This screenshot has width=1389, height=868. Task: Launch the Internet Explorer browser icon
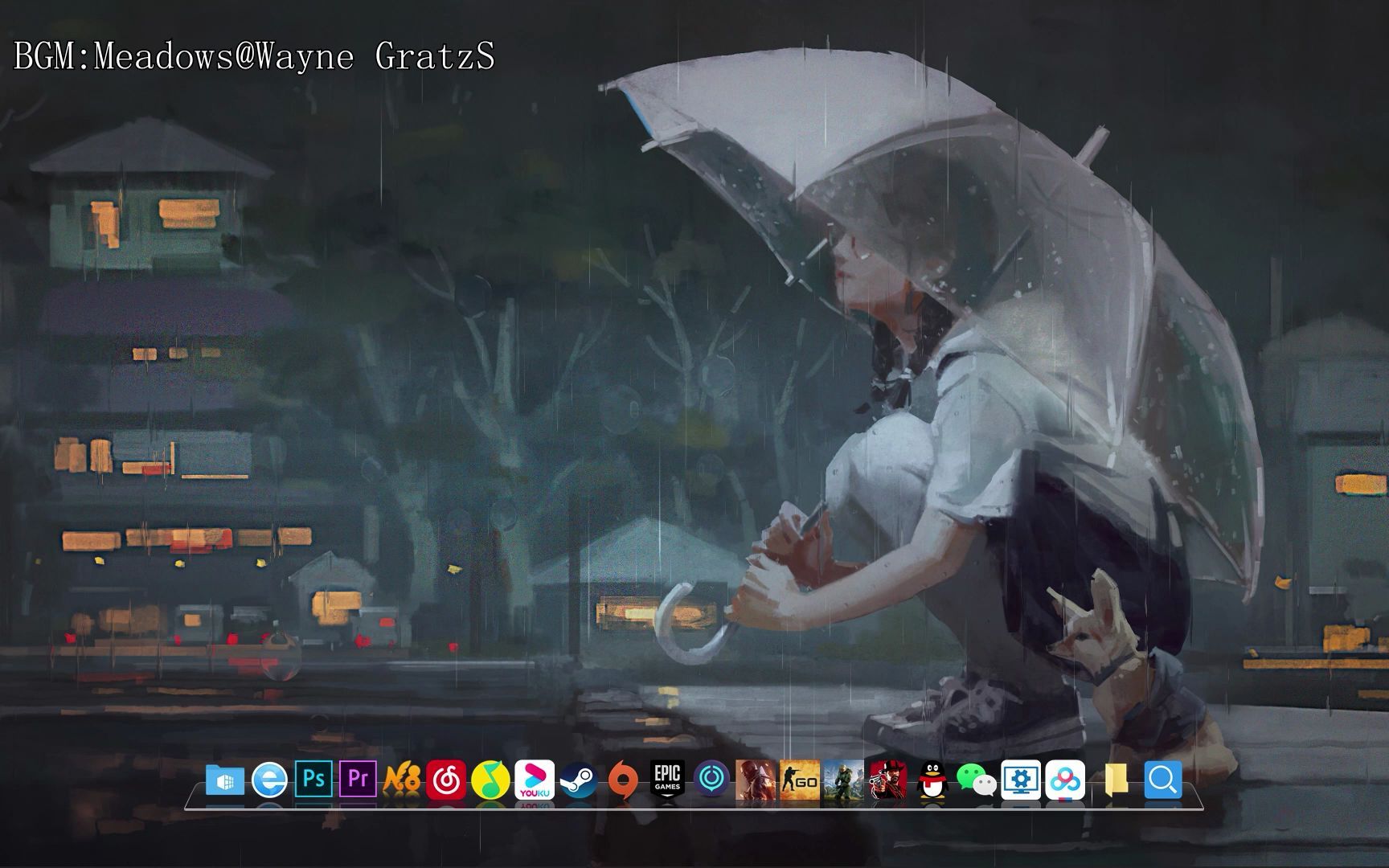(269, 780)
